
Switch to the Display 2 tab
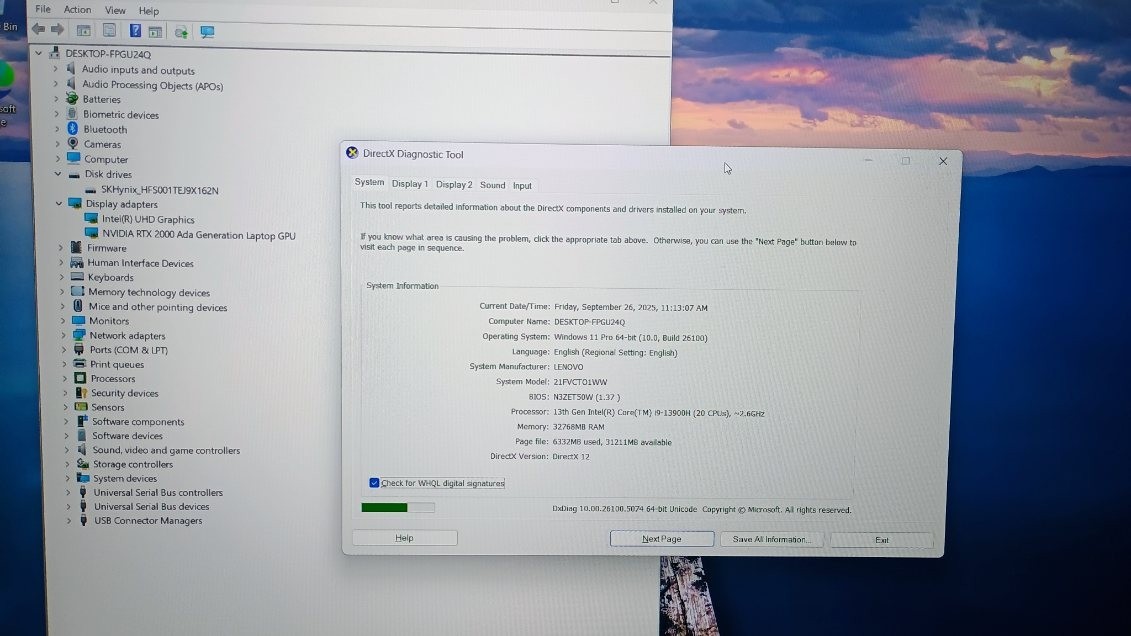pos(454,185)
